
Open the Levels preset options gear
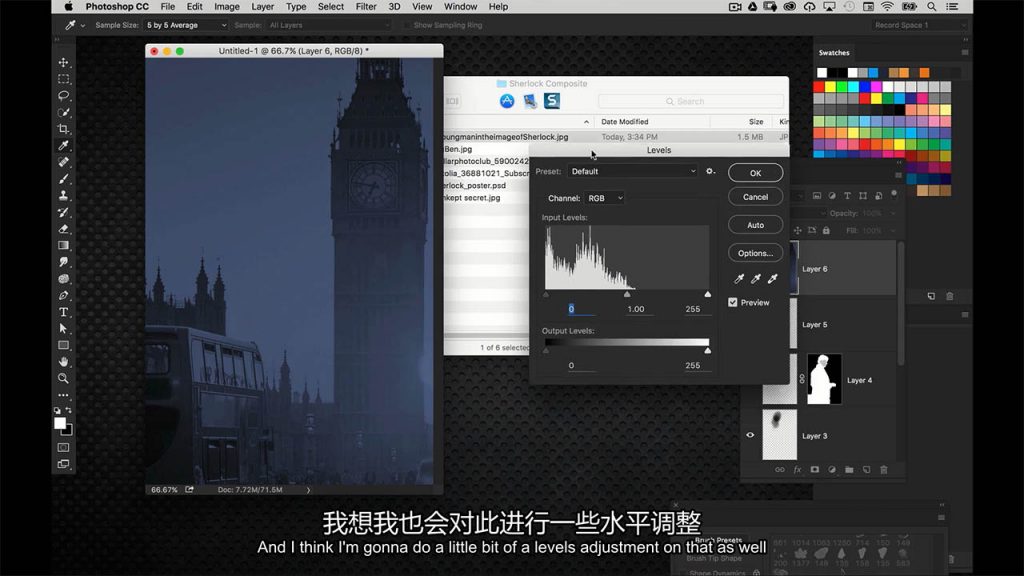pyautogui.click(x=711, y=171)
